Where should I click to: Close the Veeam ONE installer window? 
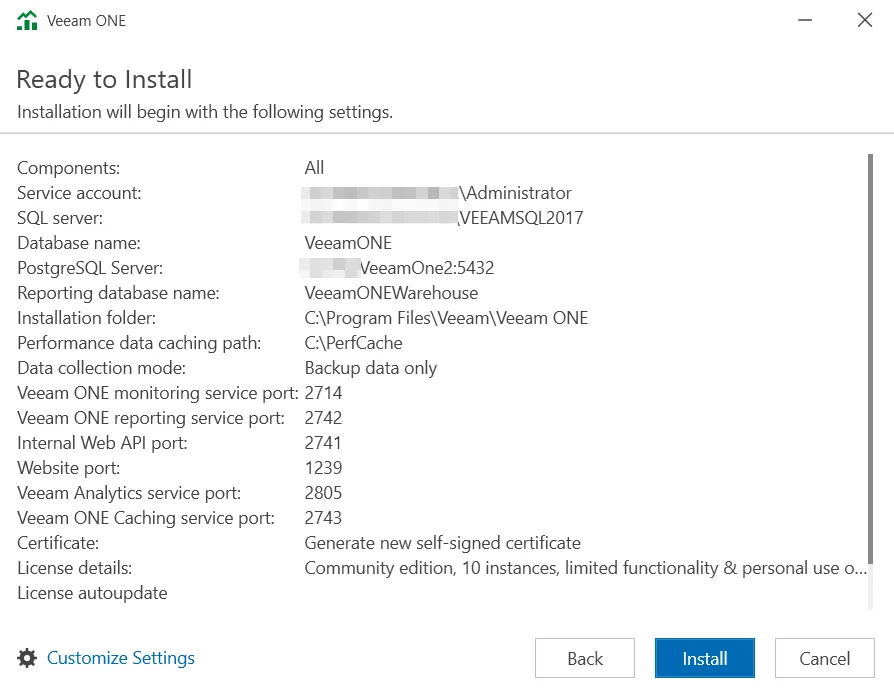[x=865, y=20]
